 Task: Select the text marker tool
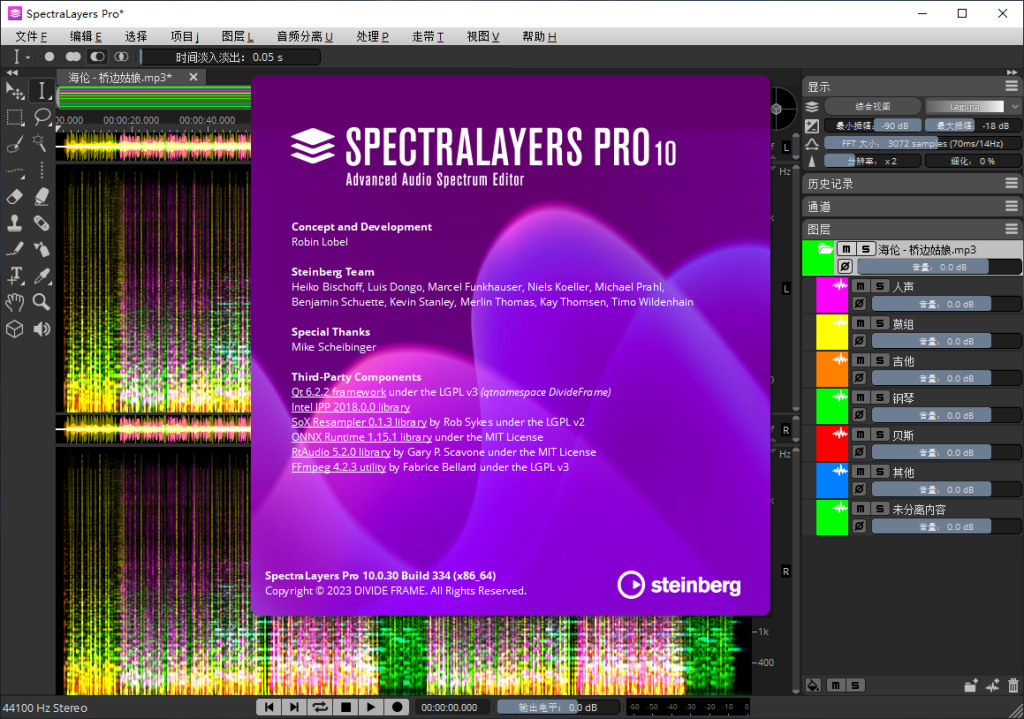pos(14,276)
